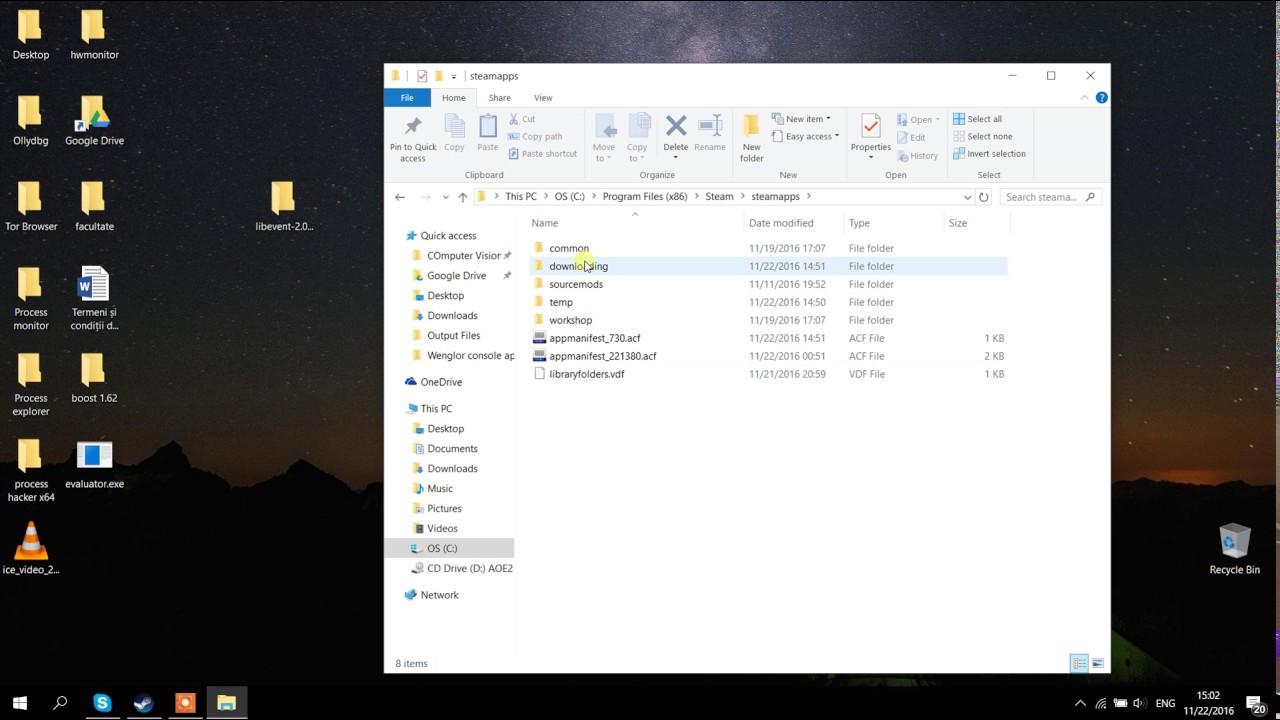1280x720 pixels.
Task: Switch to the Home ribbon tab
Action: coord(453,98)
